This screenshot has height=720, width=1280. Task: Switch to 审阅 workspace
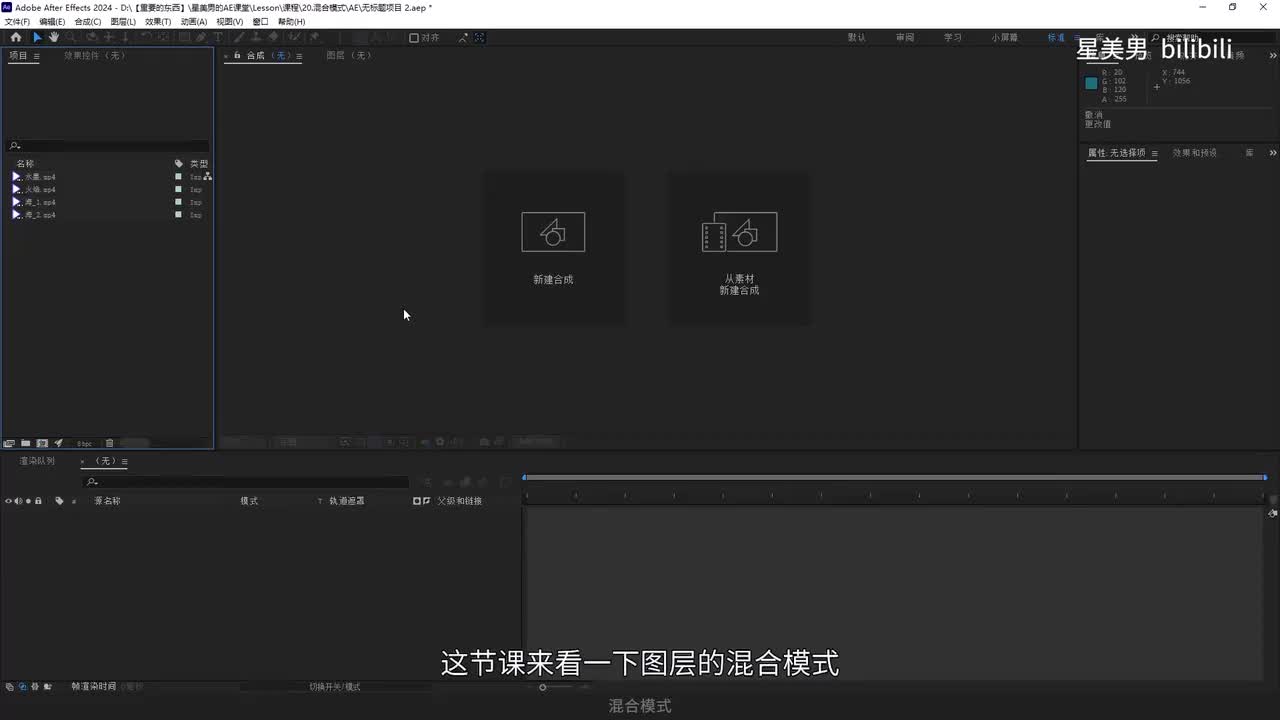pos(905,38)
